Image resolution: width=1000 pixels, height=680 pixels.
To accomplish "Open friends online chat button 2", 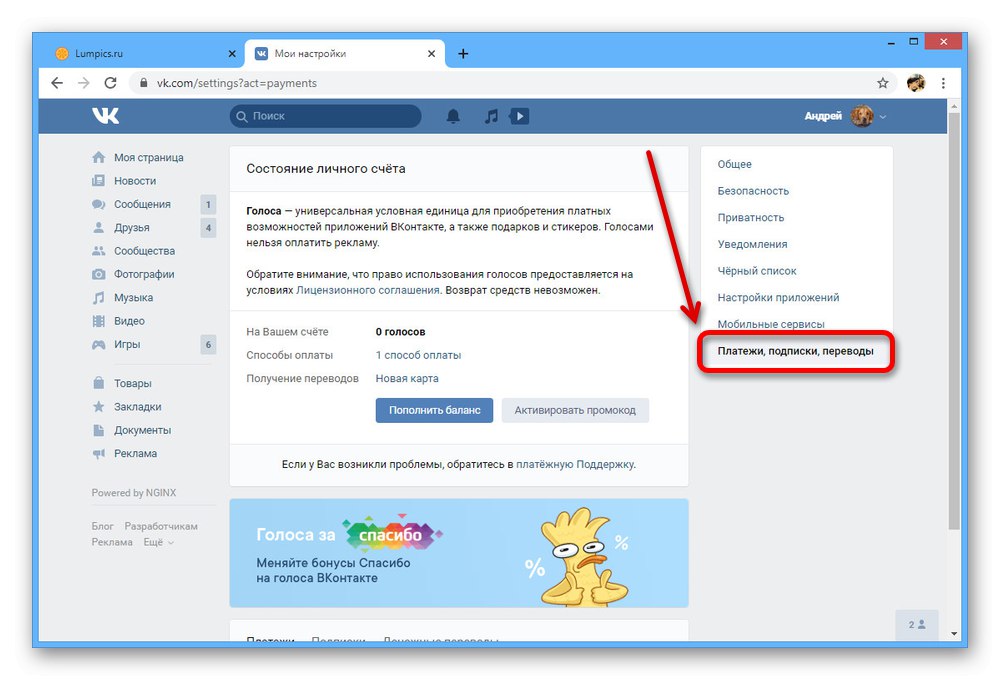I will click(917, 625).
